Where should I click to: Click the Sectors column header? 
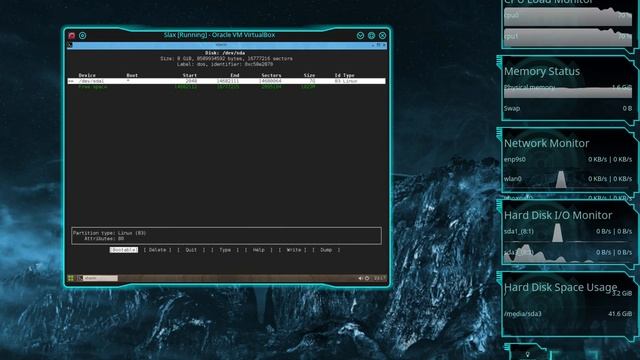tap(271, 76)
